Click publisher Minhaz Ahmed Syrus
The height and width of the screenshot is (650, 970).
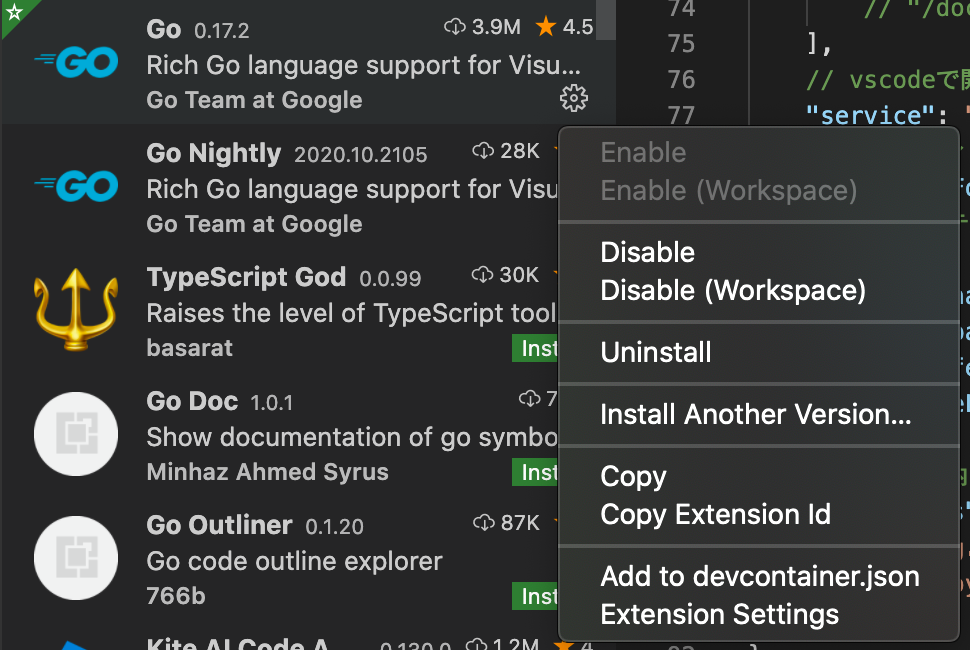[x=267, y=472]
